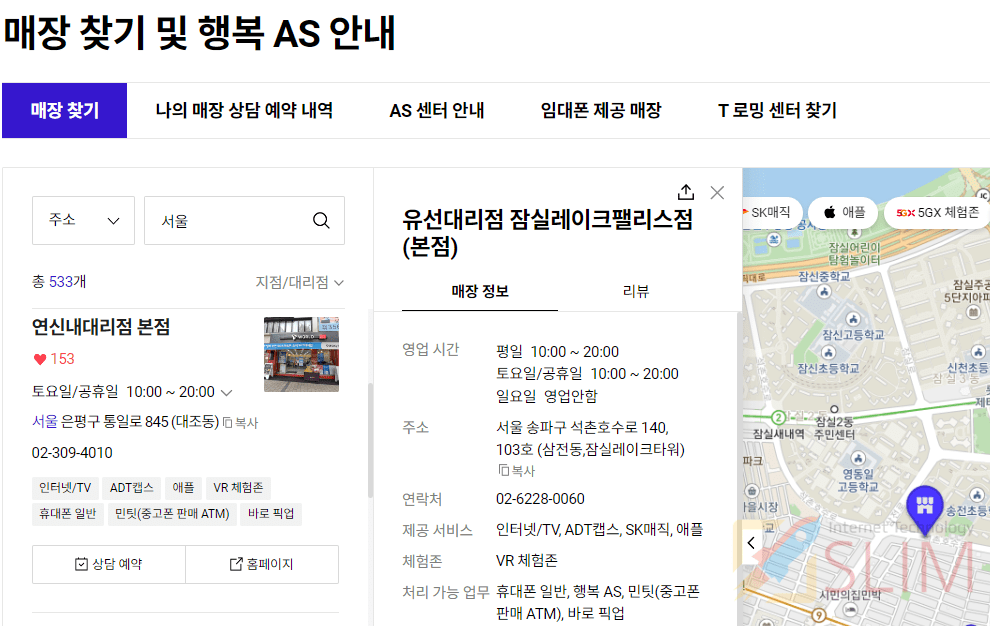Image resolution: width=990 pixels, height=626 pixels.
Task: Click 복사 under the 석촌호수로 140 address
Action: [x=516, y=471]
